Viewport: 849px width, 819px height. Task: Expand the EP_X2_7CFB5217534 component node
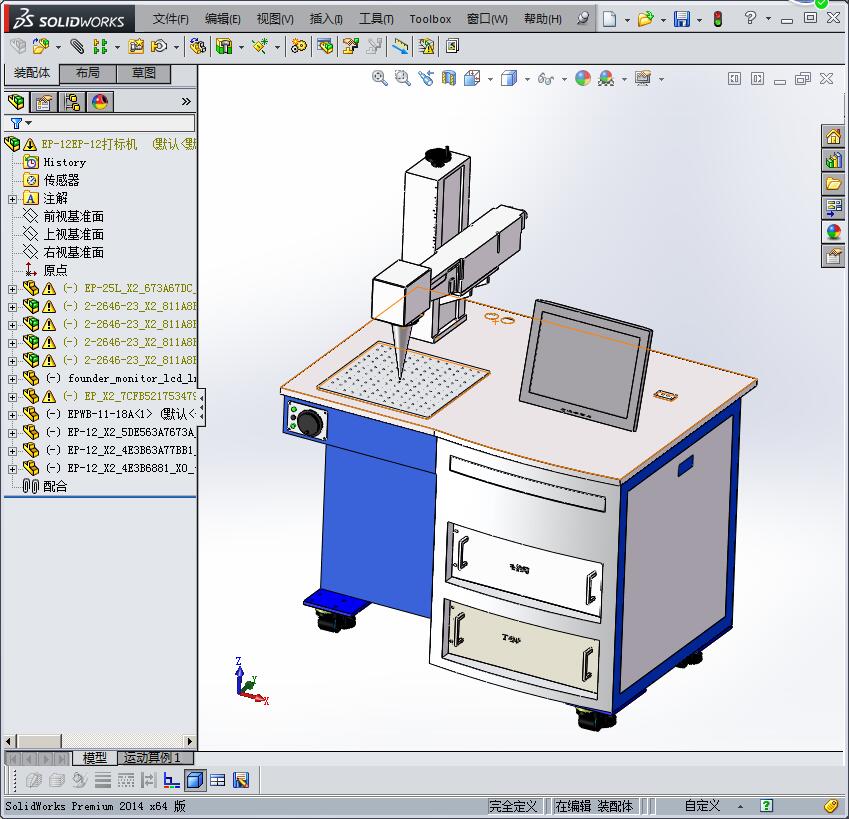pos(12,397)
